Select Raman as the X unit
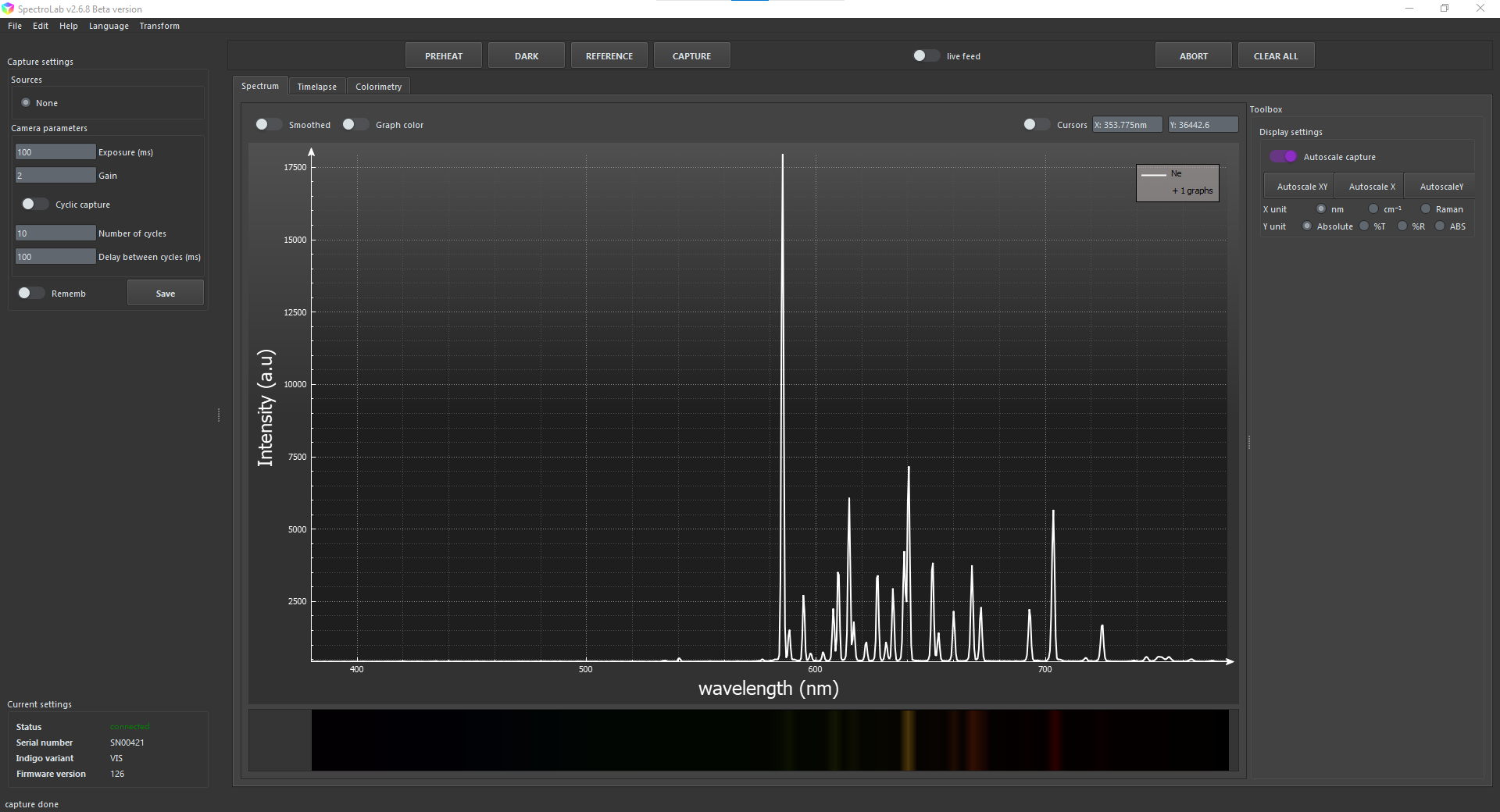The height and width of the screenshot is (812, 1500). pyautogui.click(x=1426, y=208)
